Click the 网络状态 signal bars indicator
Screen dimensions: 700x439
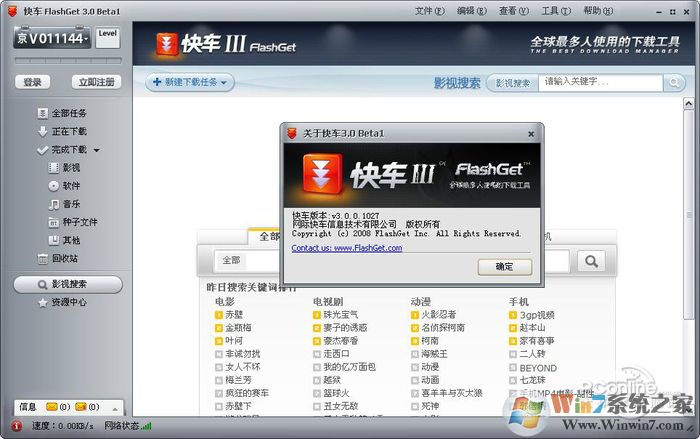click(147, 427)
